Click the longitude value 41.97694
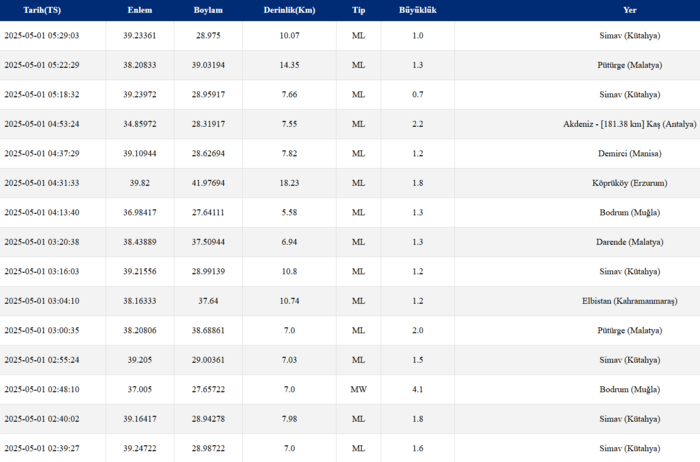700x462 pixels. click(208, 183)
